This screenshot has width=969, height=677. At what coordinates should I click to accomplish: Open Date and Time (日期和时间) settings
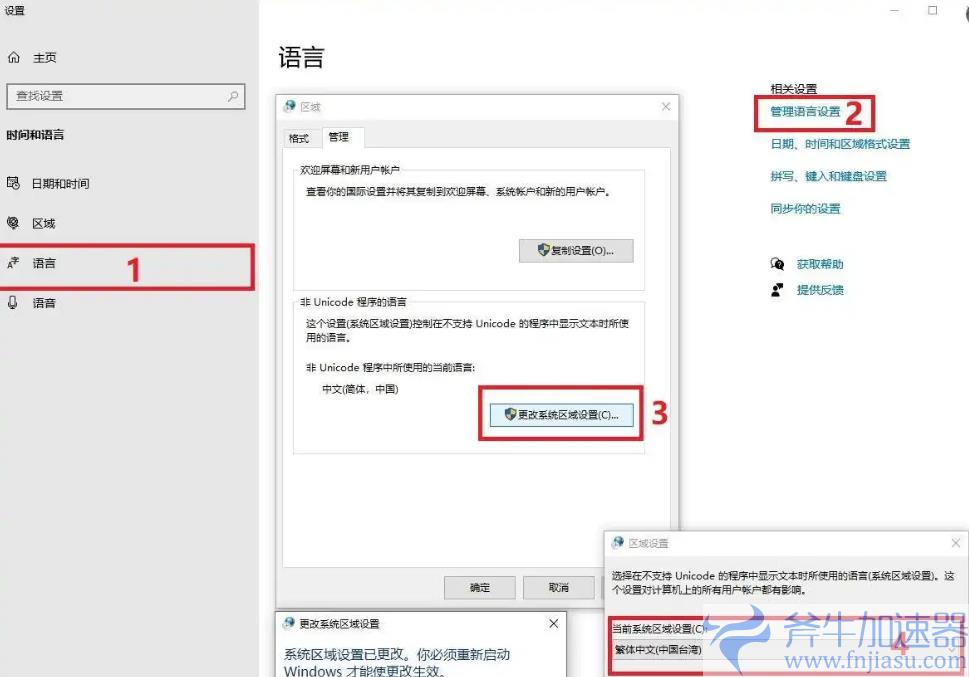(x=60, y=183)
